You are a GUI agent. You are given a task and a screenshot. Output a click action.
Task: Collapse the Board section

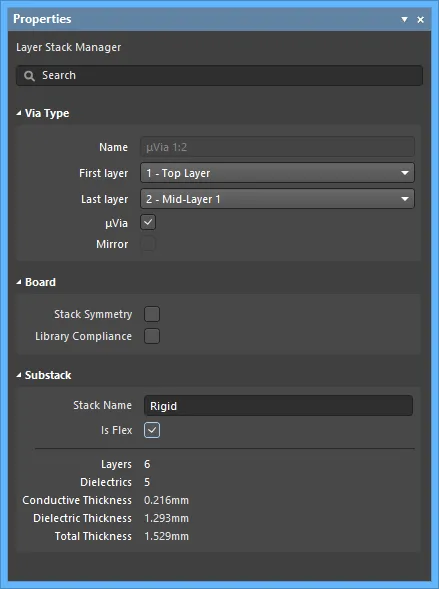point(19,282)
